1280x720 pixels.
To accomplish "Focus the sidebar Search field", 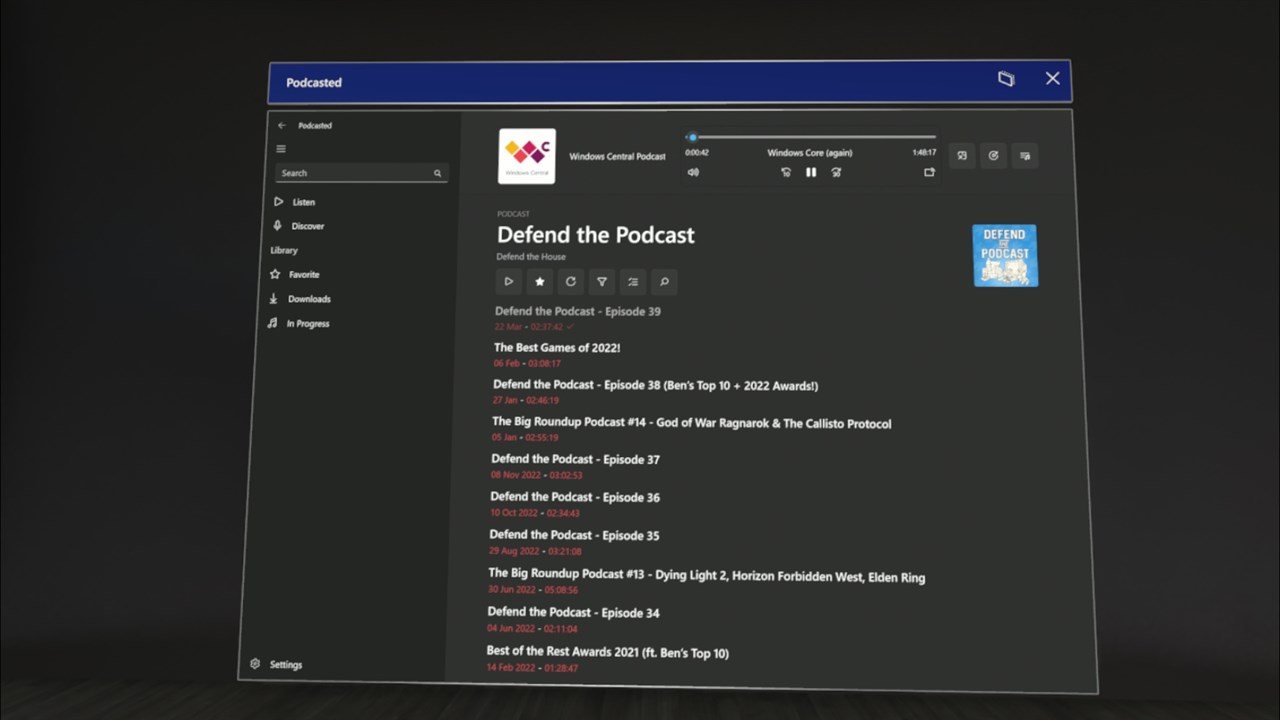I will (x=361, y=173).
